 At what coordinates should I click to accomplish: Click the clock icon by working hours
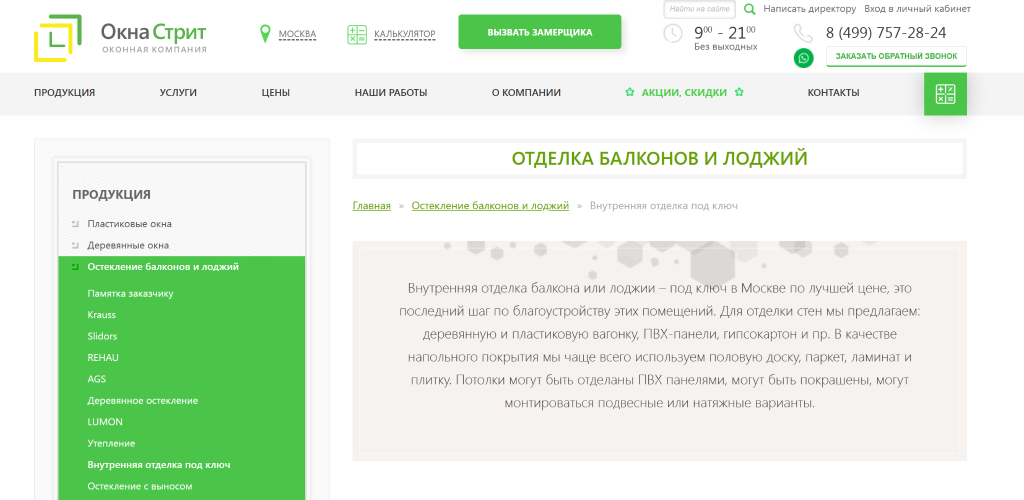pos(673,33)
